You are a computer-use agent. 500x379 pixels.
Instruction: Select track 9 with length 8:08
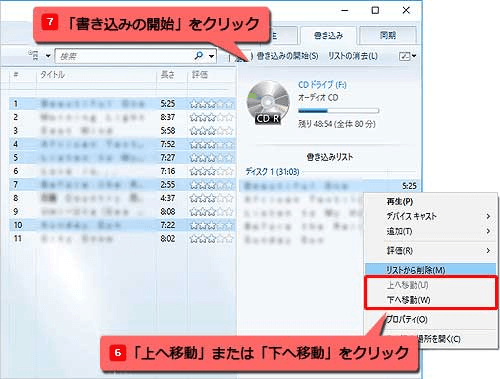point(122,212)
